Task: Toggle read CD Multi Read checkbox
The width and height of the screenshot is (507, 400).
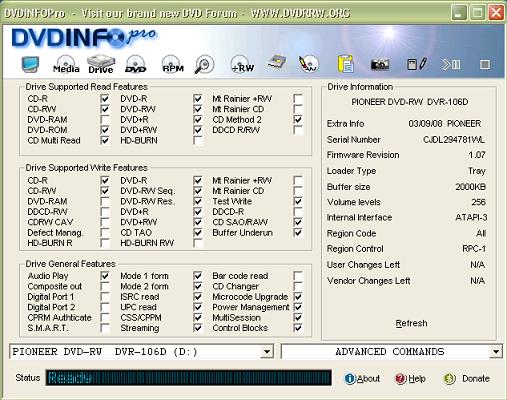Action: 105,140
